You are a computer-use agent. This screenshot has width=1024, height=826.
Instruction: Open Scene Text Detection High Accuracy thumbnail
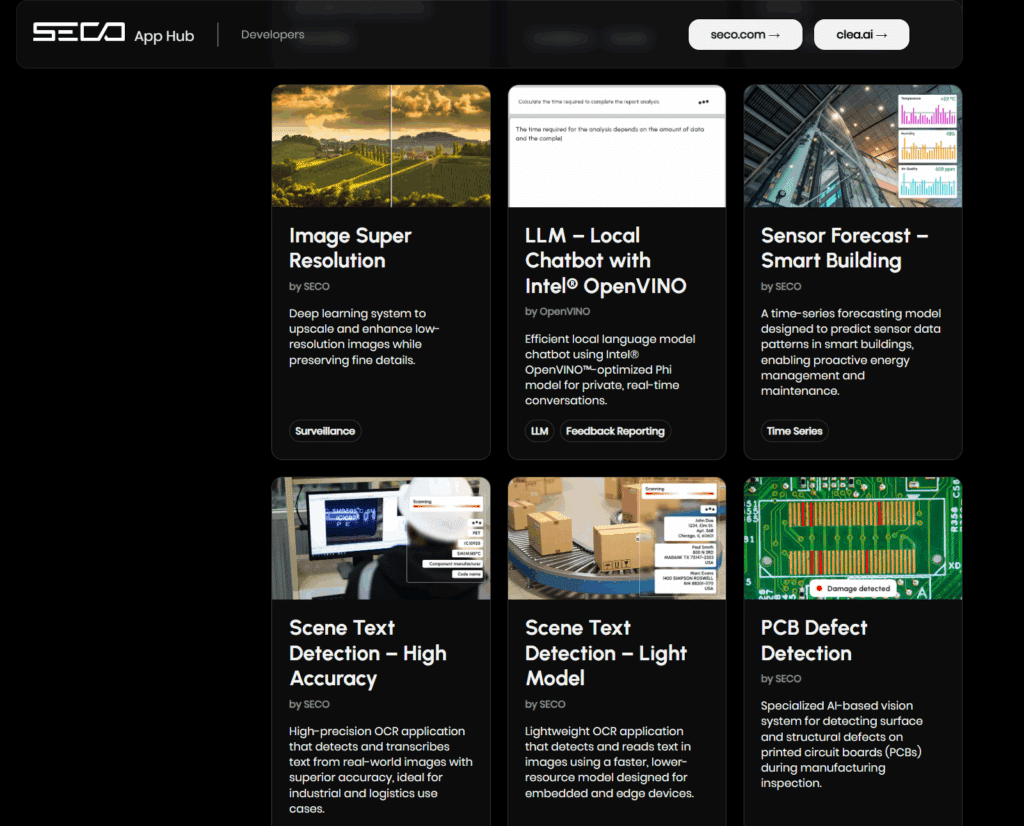(381, 538)
